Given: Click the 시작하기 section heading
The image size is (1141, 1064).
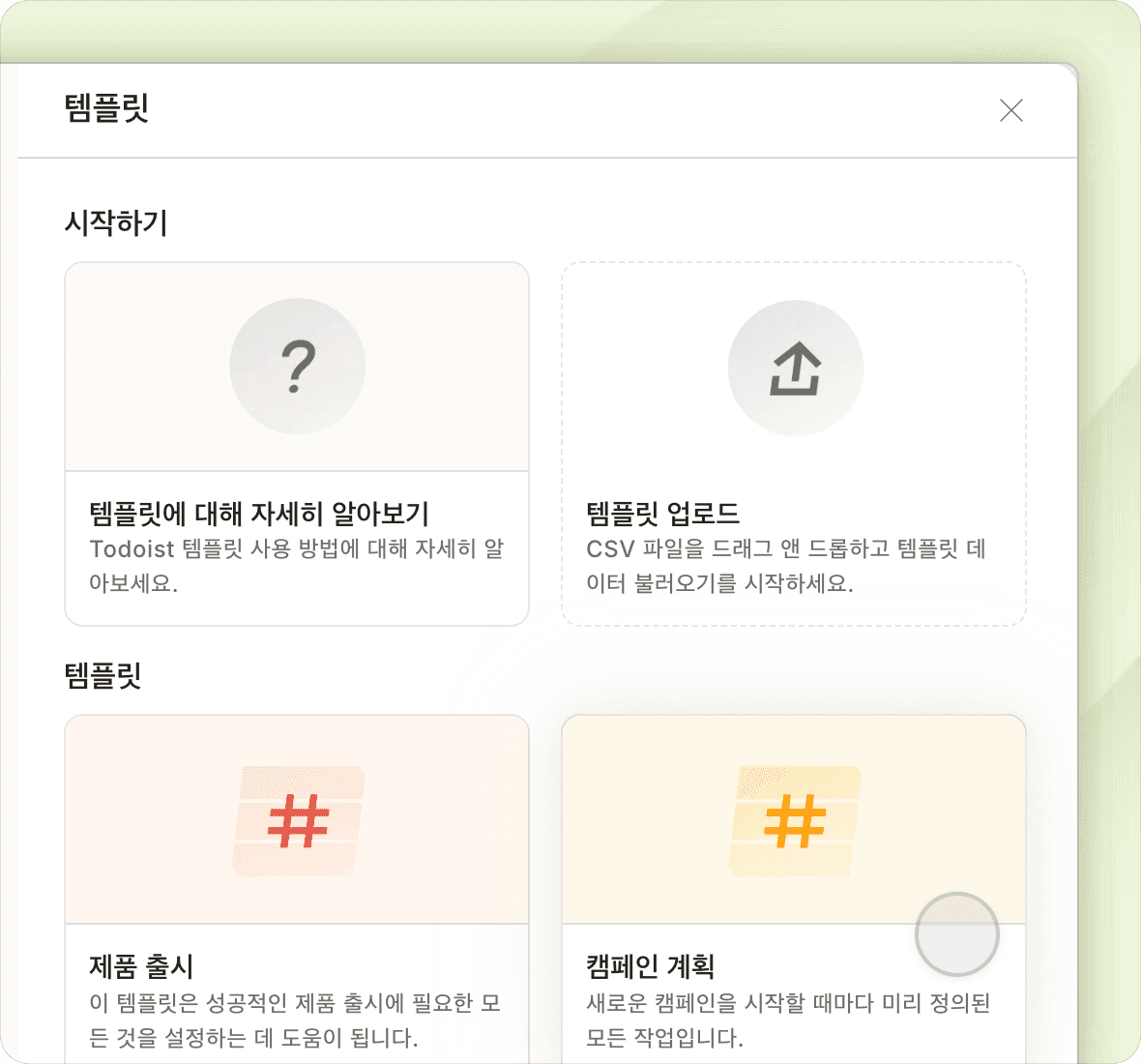Looking at the screenshot, I should (x=116, y=223).
